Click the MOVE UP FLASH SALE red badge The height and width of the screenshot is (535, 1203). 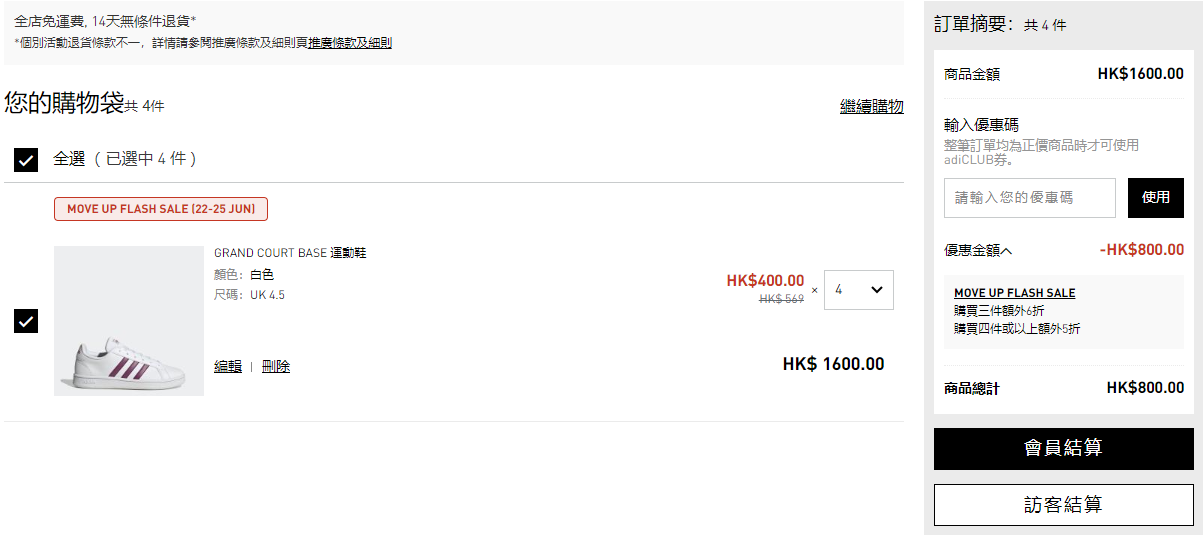click(x=161, y=209)
